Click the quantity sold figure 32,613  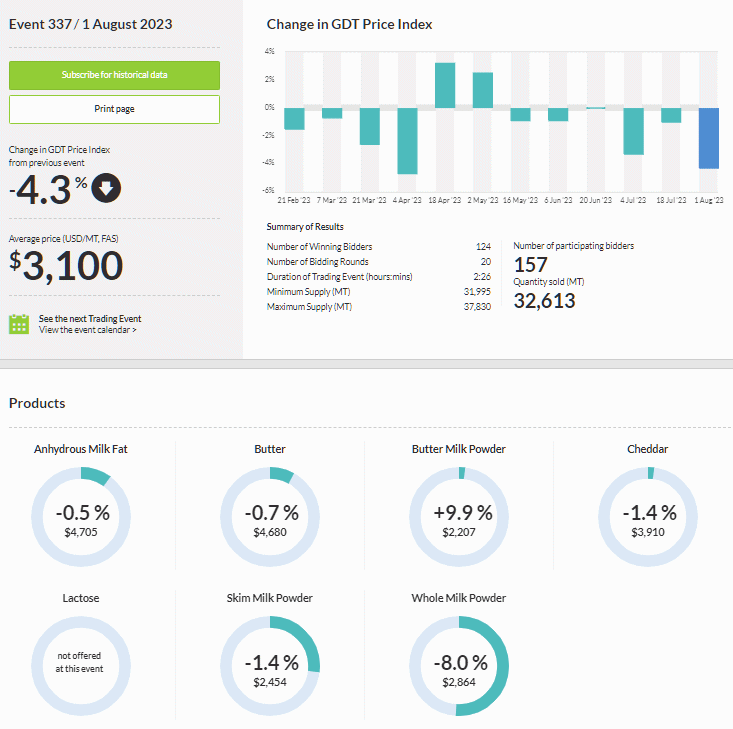545,301
